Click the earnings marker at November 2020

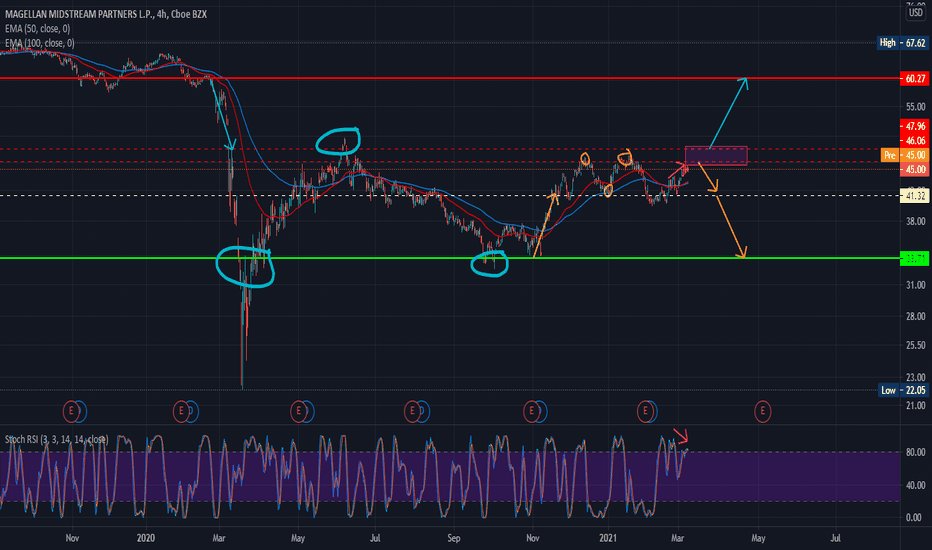click(531, 411)
